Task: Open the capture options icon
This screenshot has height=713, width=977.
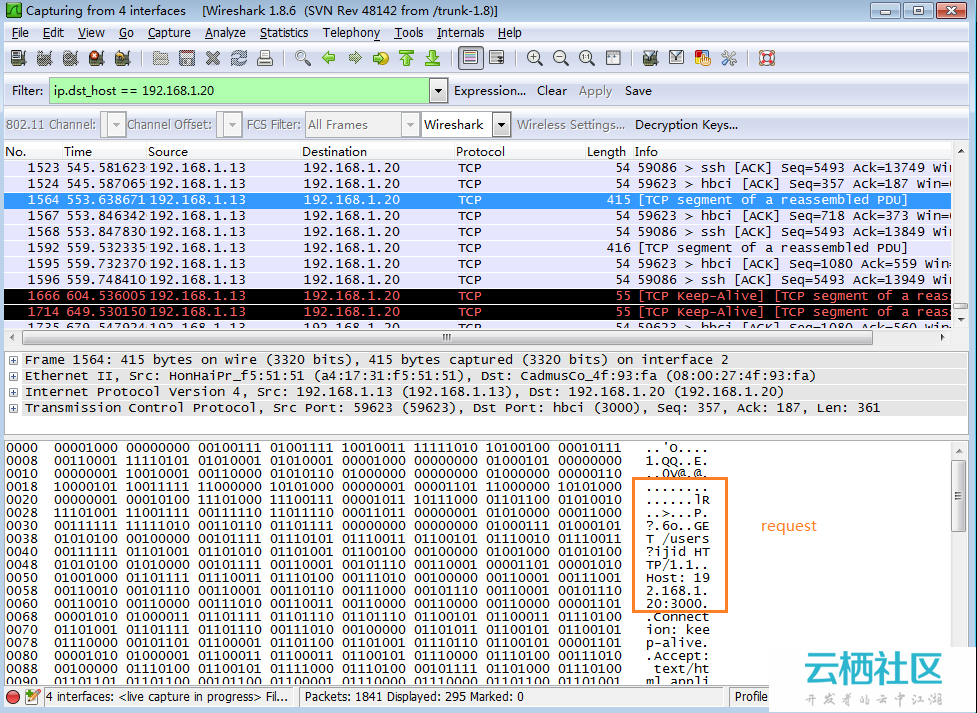Action: [44, 59]
